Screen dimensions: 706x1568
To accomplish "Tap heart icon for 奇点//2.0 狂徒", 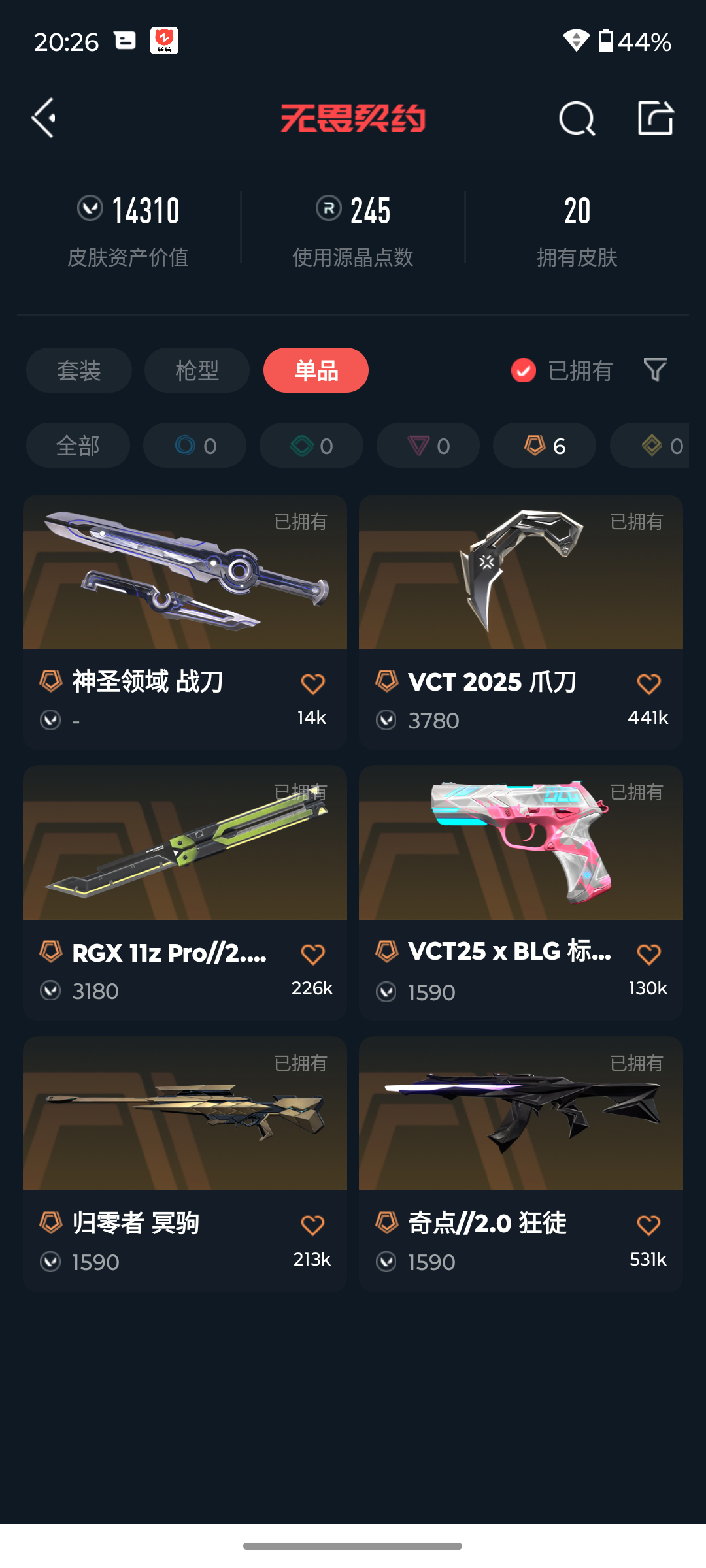I will point(648,1225).
